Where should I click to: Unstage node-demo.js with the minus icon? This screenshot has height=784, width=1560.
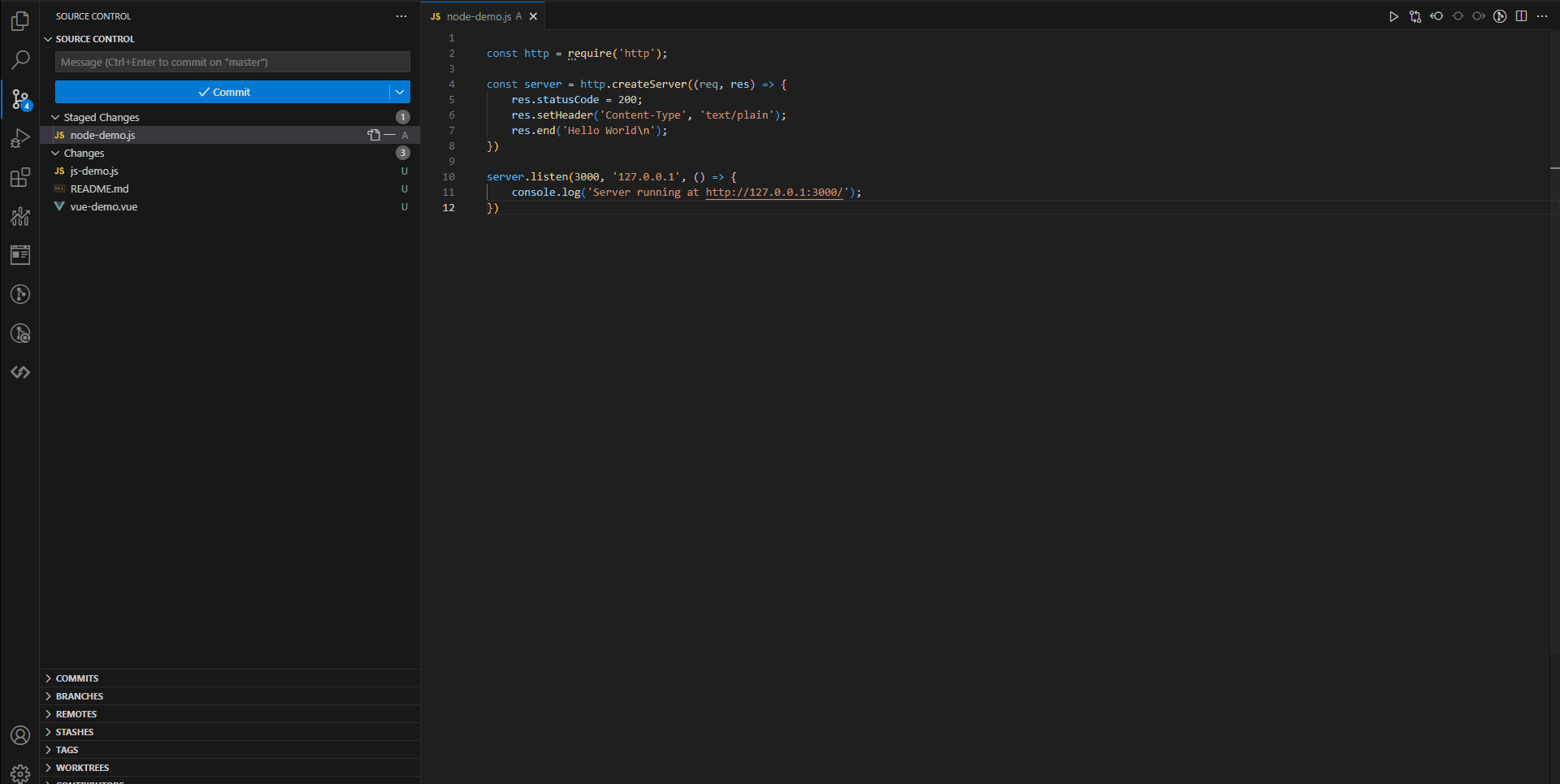point(389,135)
